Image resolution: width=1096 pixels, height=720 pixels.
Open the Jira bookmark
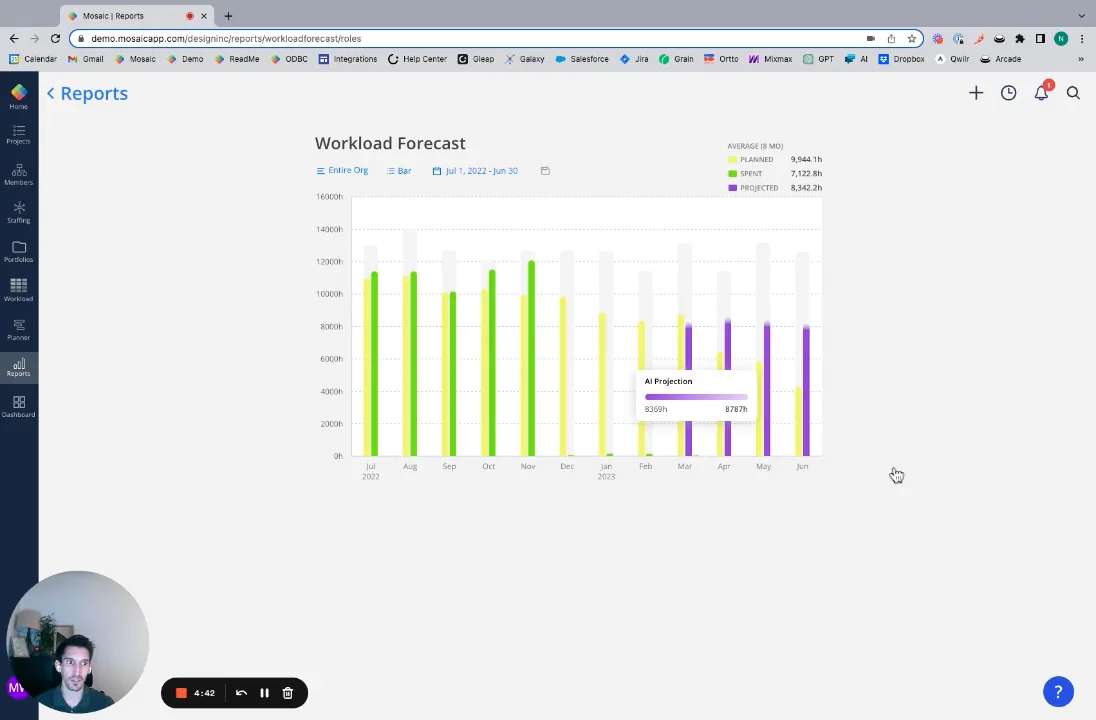click(635, 59)
